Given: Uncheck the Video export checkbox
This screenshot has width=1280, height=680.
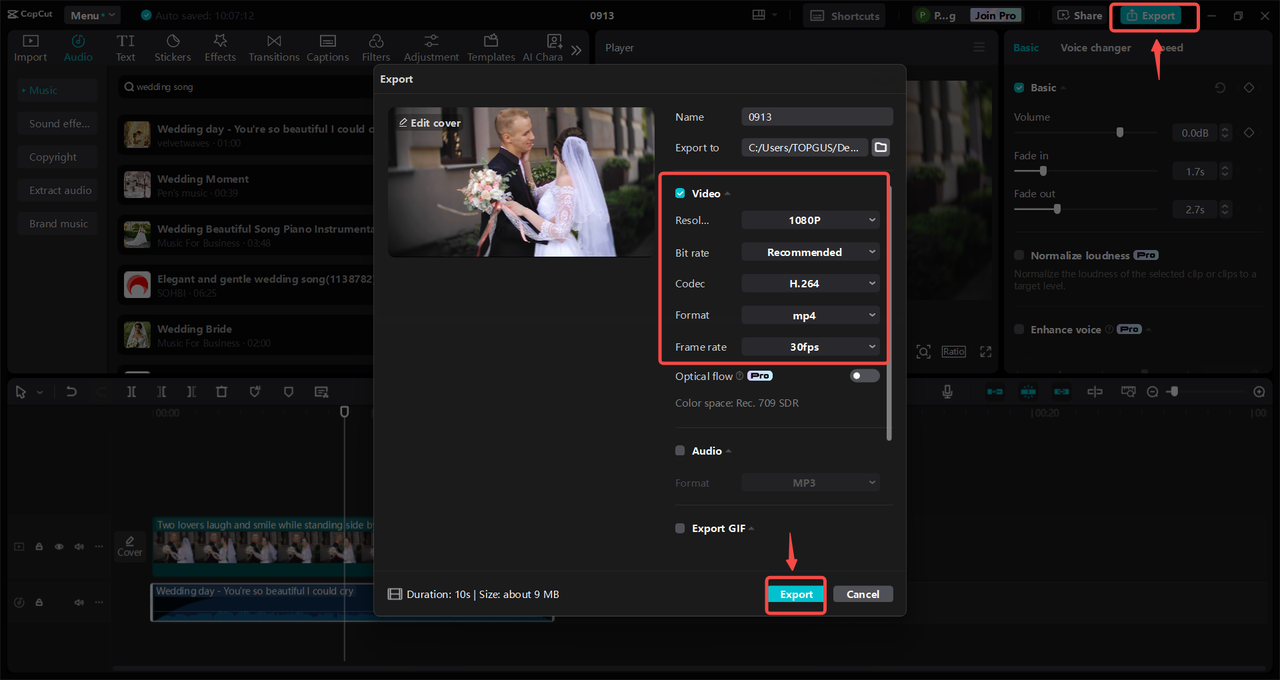Looking at the screenshot, I should tap(680, 193).
